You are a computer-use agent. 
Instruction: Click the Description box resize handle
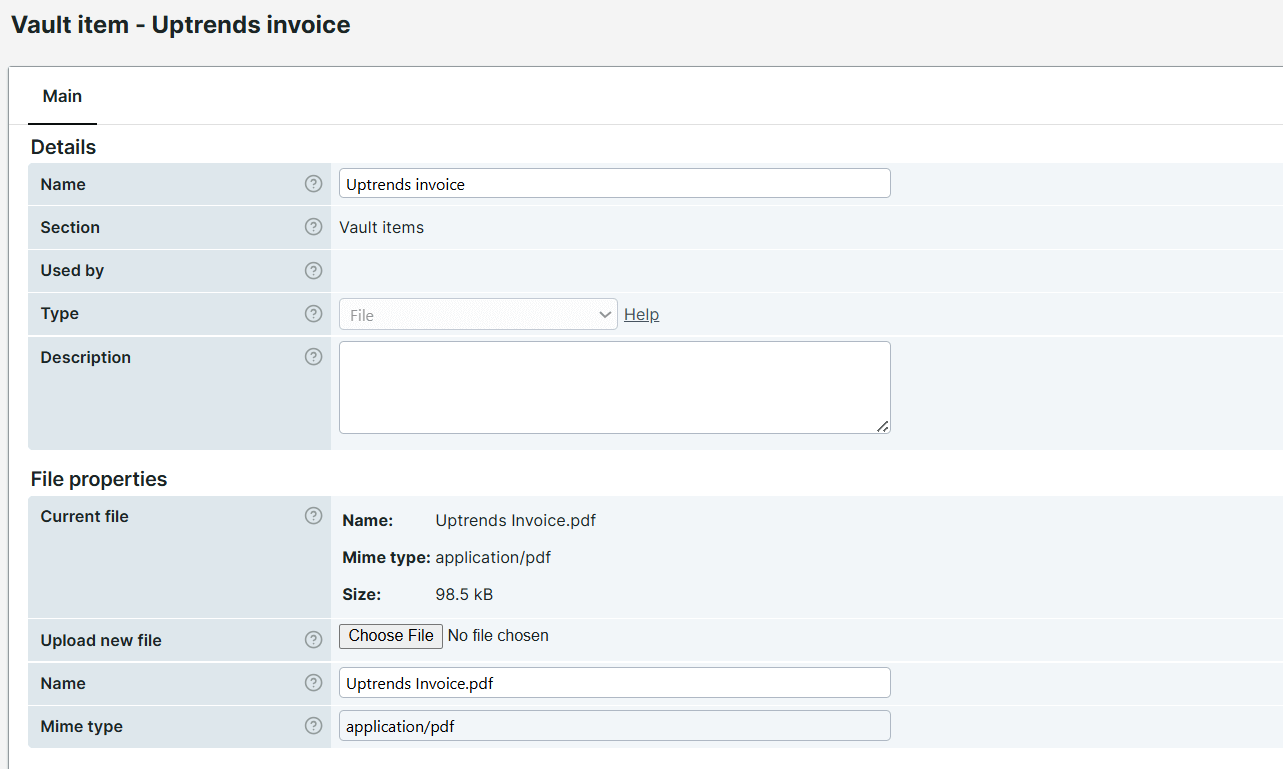882,426
